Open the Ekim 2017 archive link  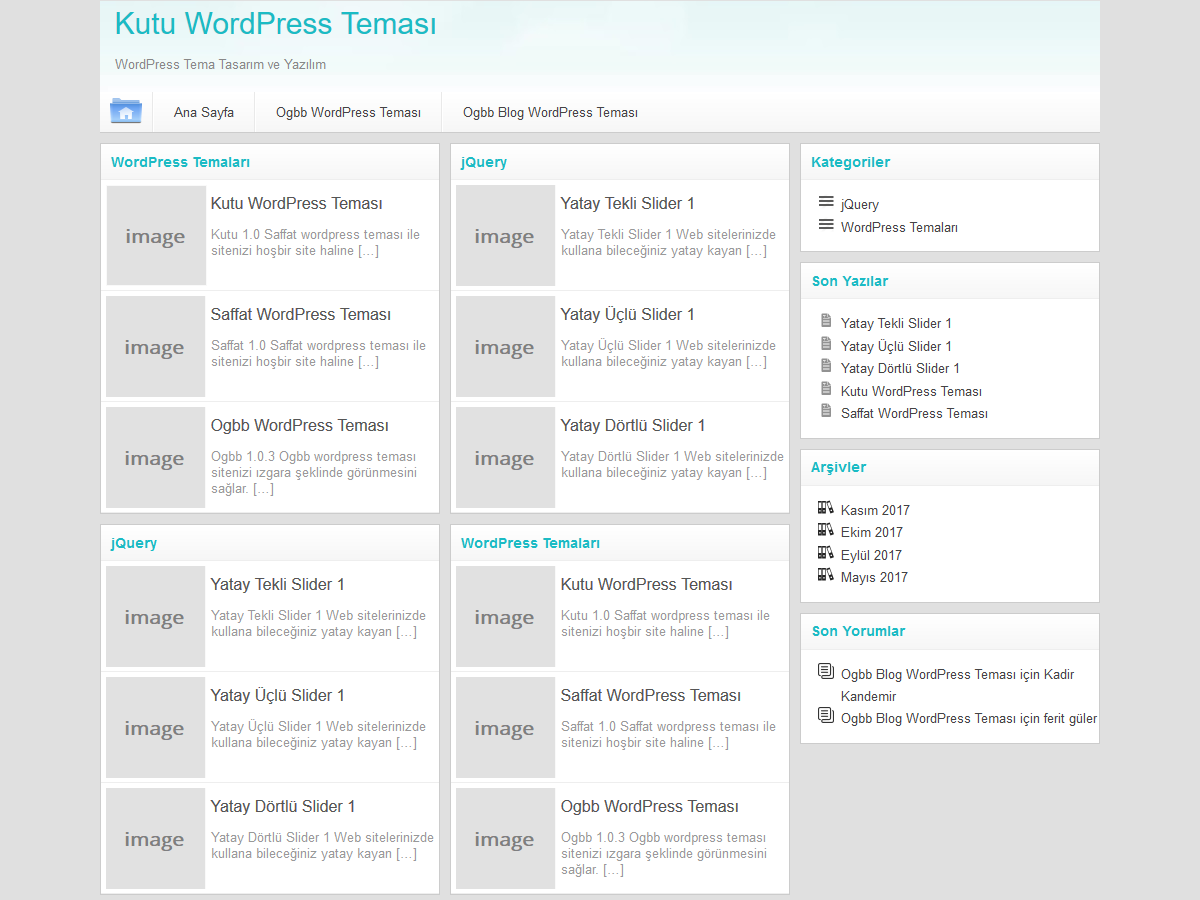coord(871,533)
